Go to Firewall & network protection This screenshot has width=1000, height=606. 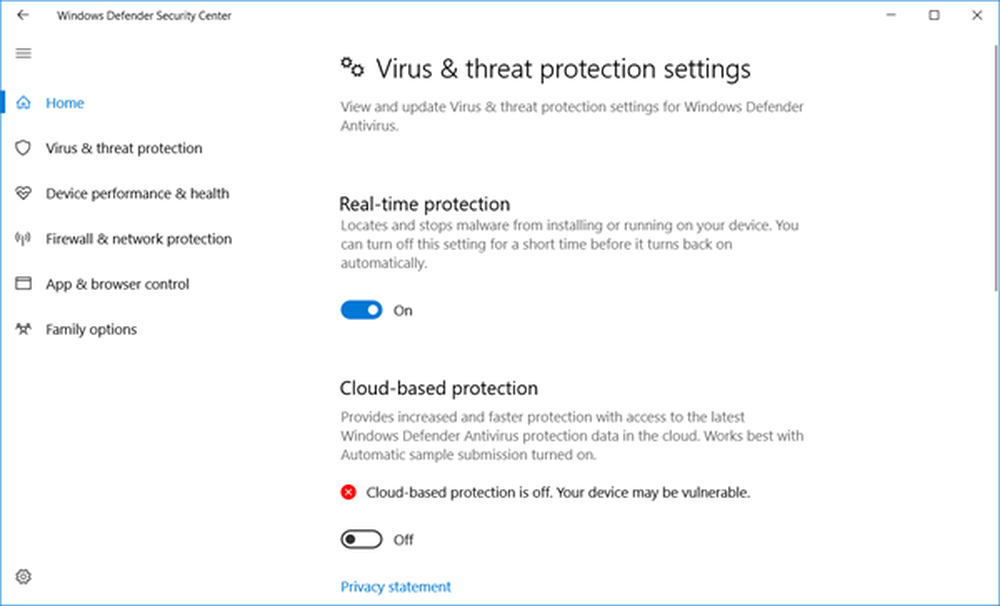[x=138, y=239]
